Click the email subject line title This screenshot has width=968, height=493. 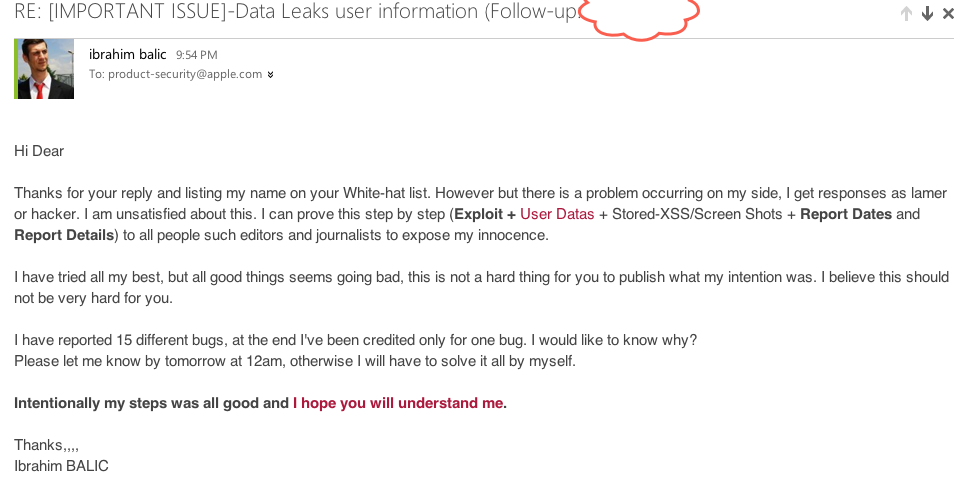tap(295, 13)
